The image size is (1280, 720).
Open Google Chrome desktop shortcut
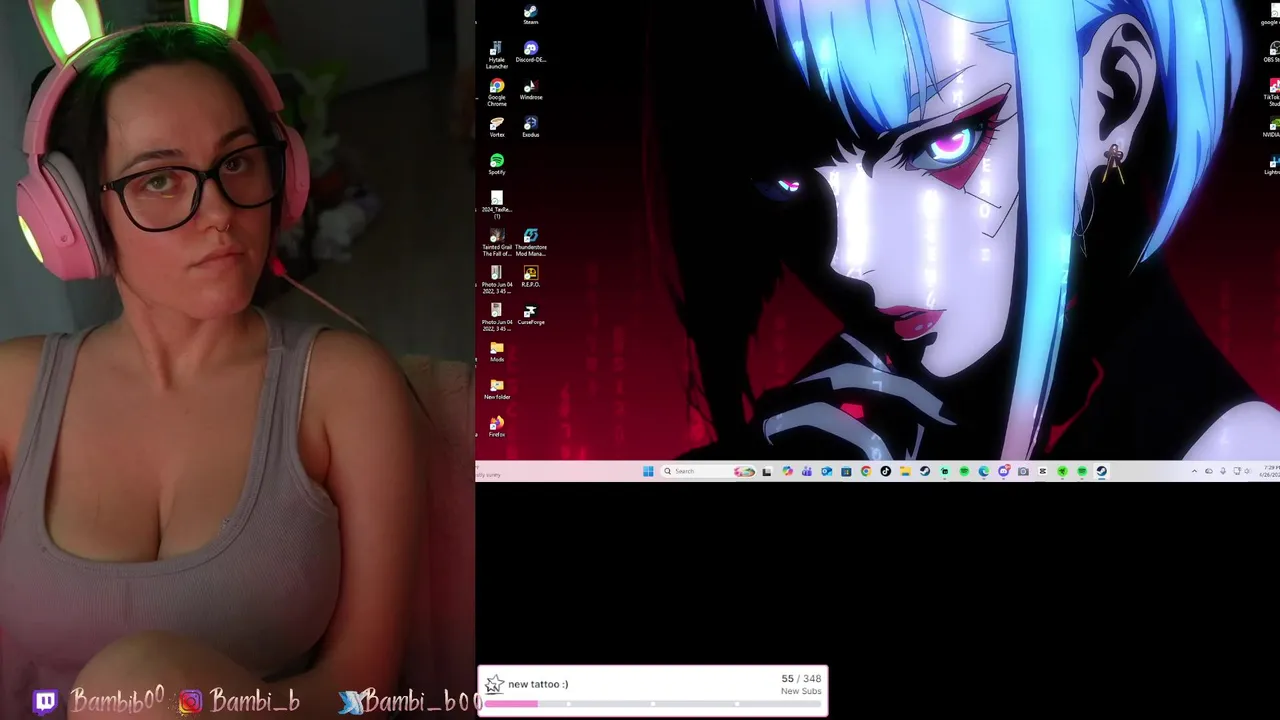pos(496,93)
